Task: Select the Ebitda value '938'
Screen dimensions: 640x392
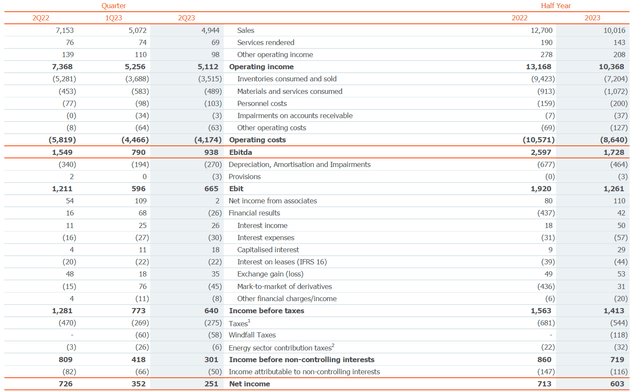Action: pyautogui.click(x=211, y=152)
